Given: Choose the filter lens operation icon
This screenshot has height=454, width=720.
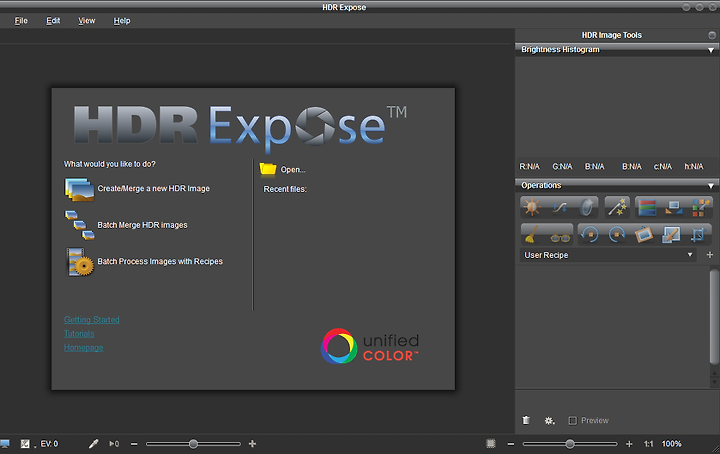Looking at the screenshot, I should pyautogui.click(x=586, y=207).
